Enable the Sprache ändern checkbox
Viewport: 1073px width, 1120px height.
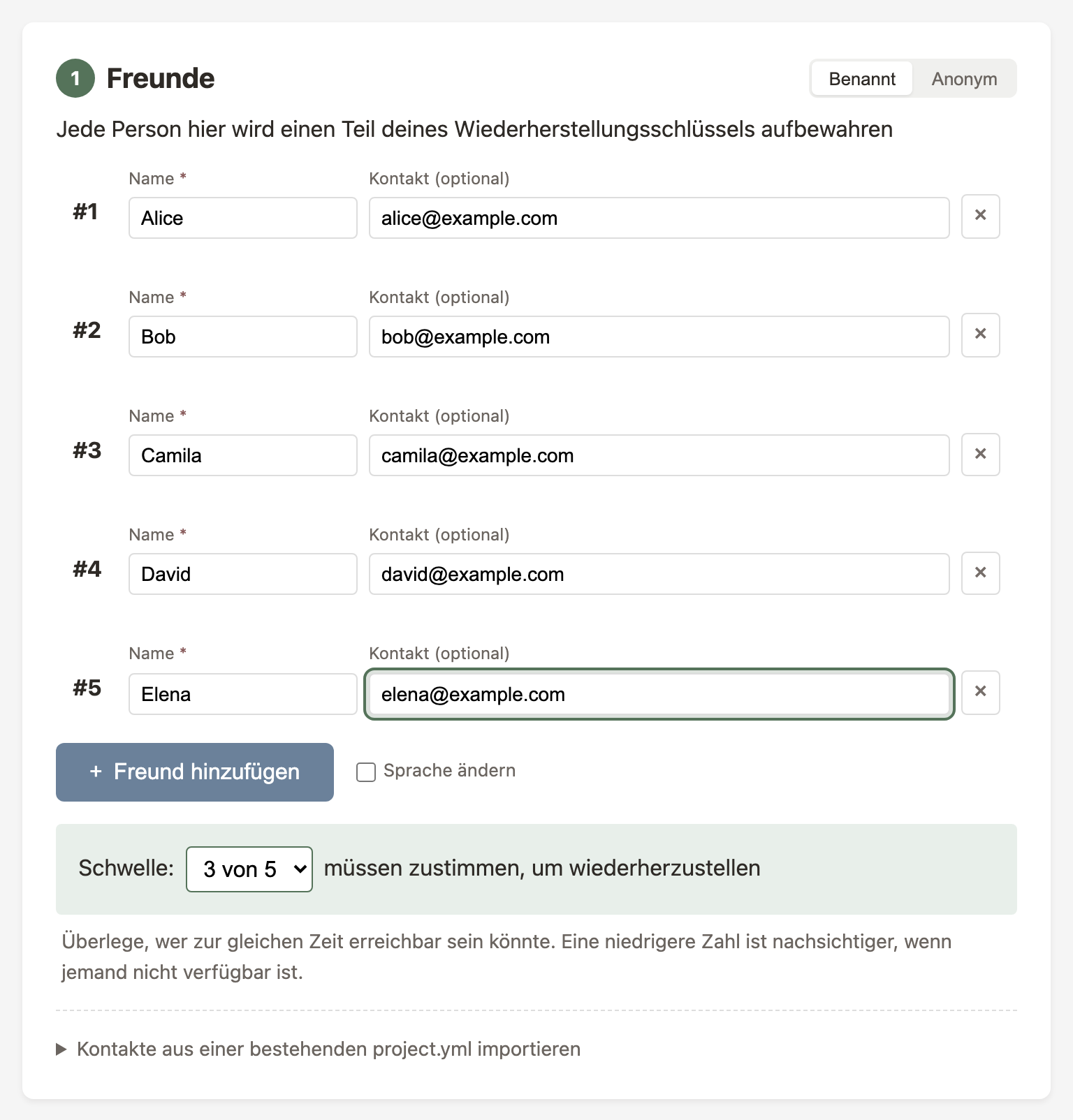(x=366, y=772)
